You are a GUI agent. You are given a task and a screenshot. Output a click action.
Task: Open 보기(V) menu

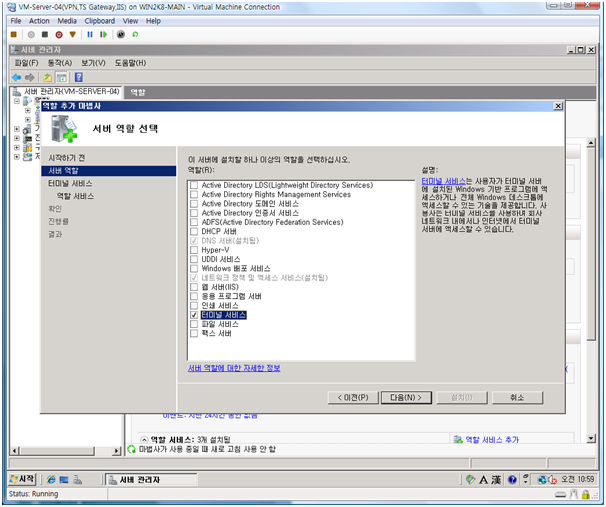click(x=93, y=63)
